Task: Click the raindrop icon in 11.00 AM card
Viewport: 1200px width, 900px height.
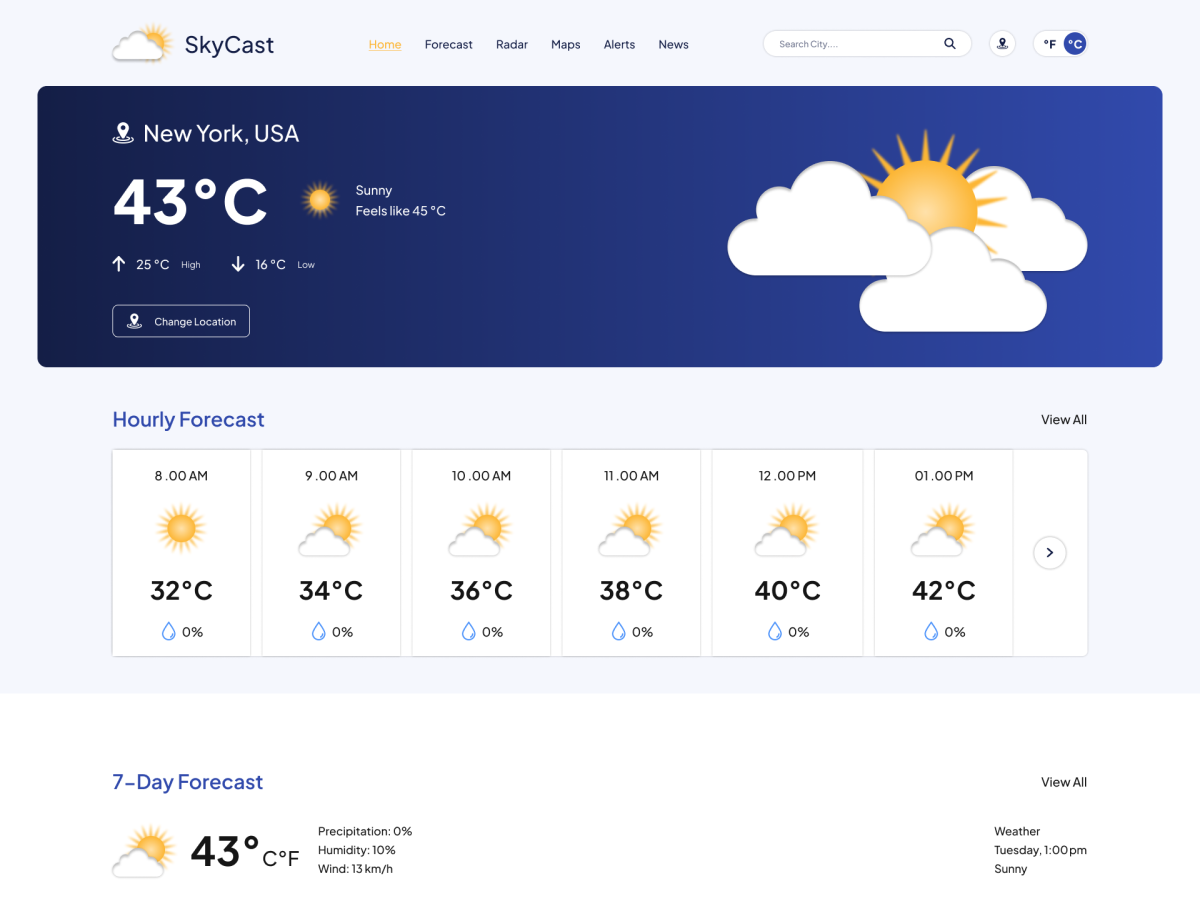Action: pos(619,631)
